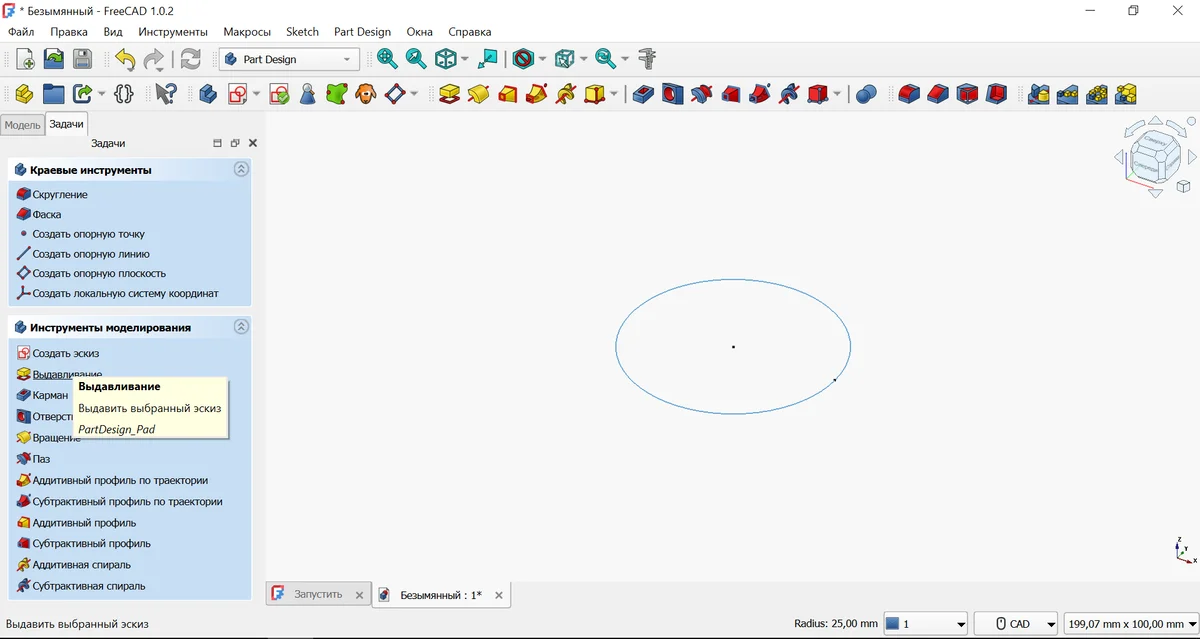Click Скругление in edge tools
The image size is (1200, 639).
tap(60, 194)
